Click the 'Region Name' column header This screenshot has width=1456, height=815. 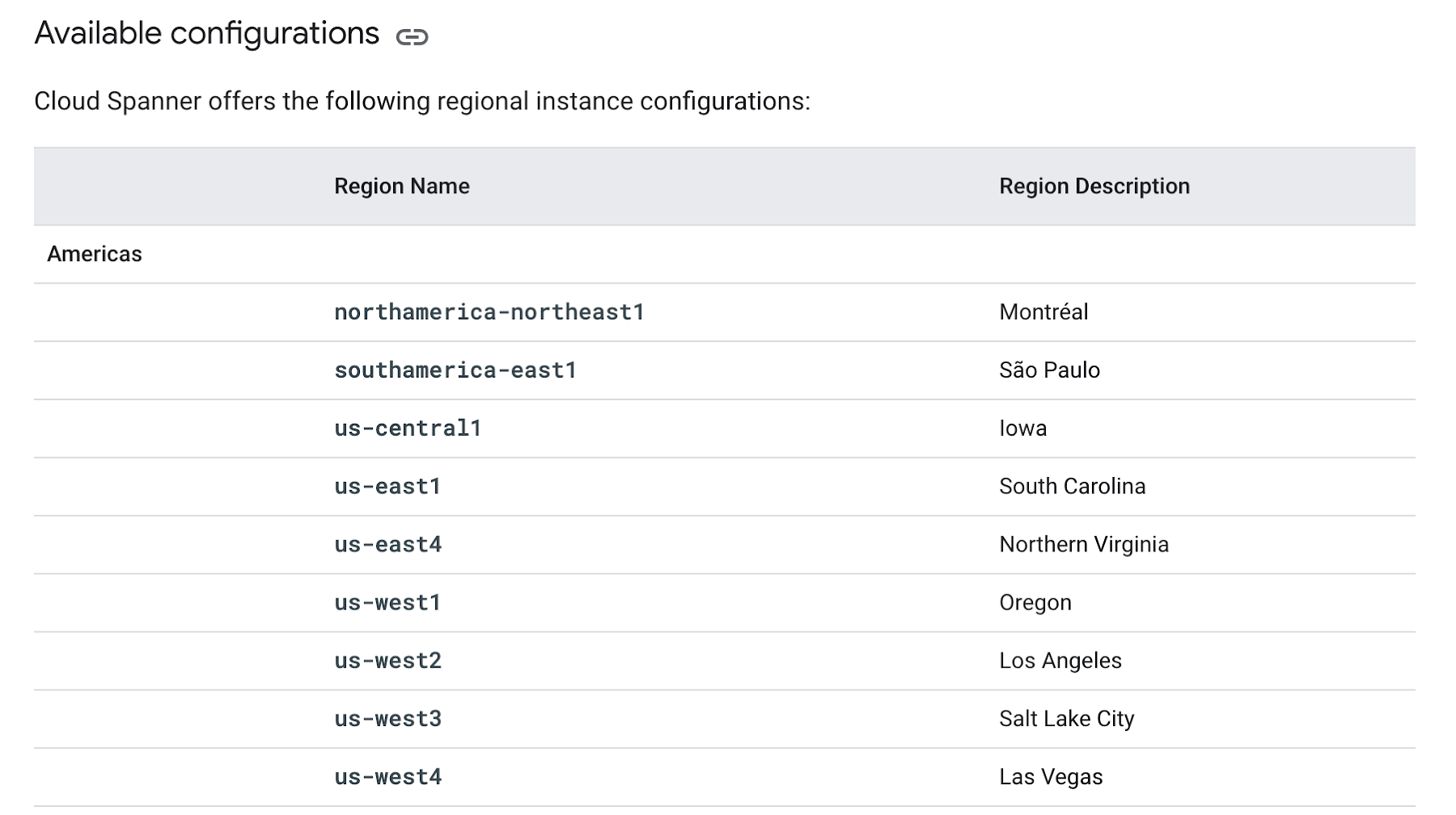402,186
